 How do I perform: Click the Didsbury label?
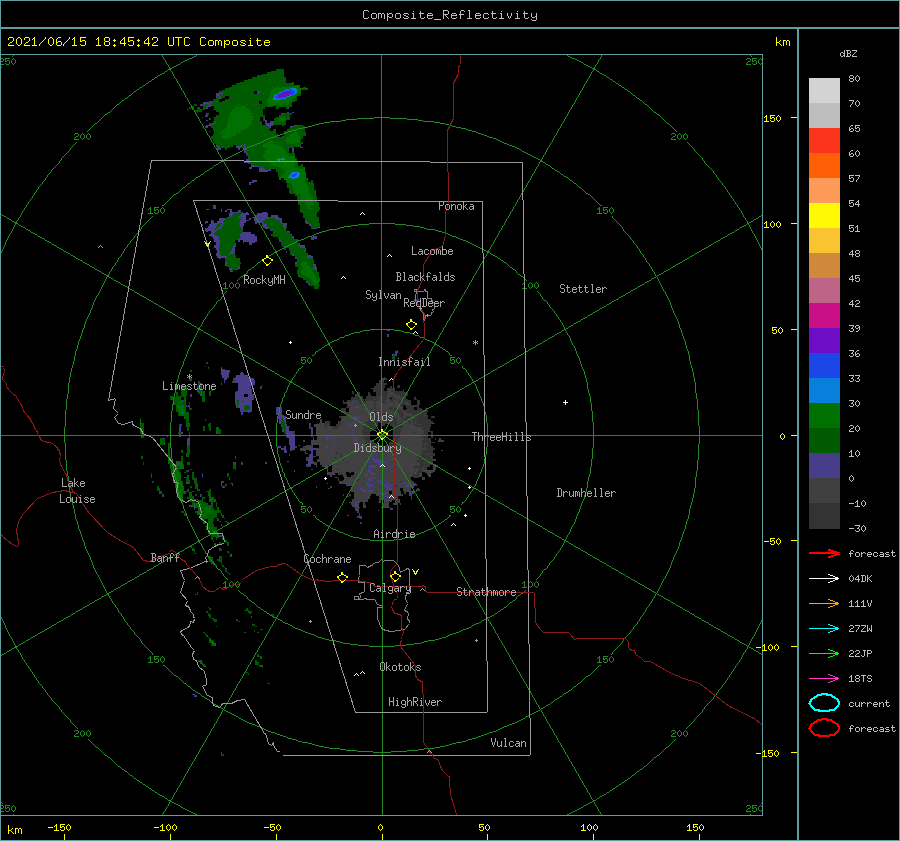tap(378, 448)
